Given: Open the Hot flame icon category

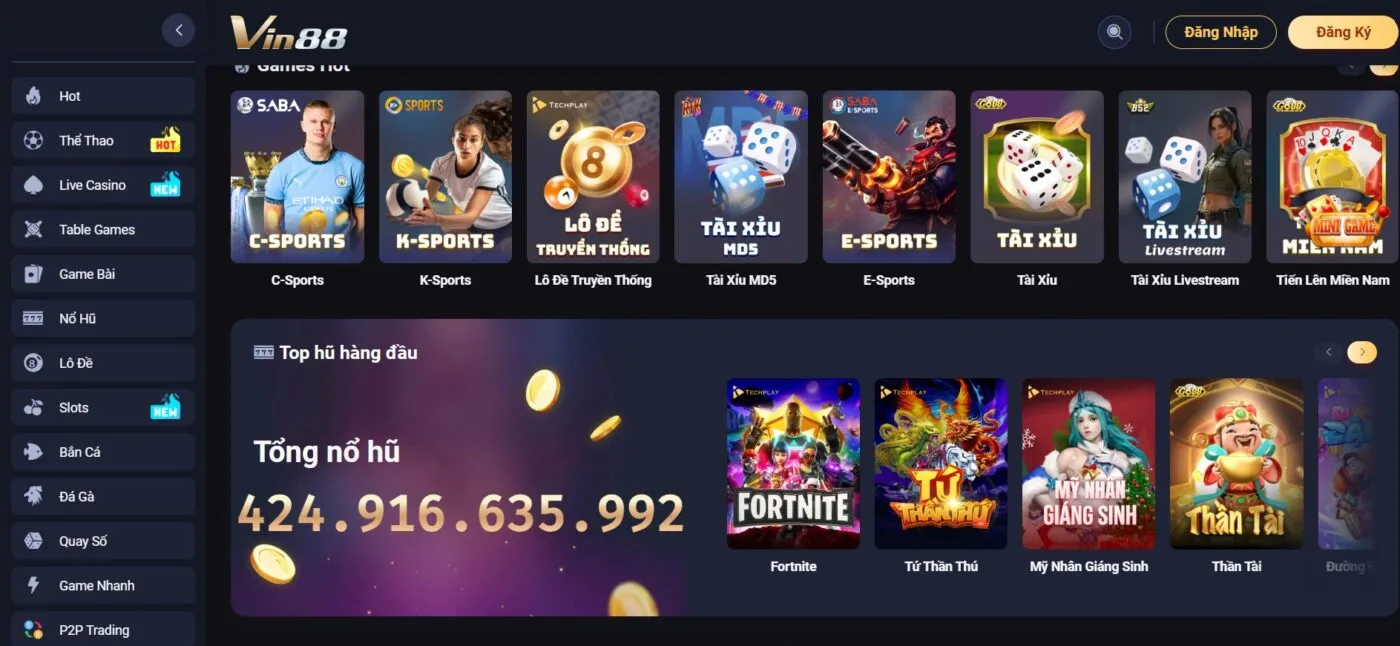Looking at the screenshot, I should 33,96.
